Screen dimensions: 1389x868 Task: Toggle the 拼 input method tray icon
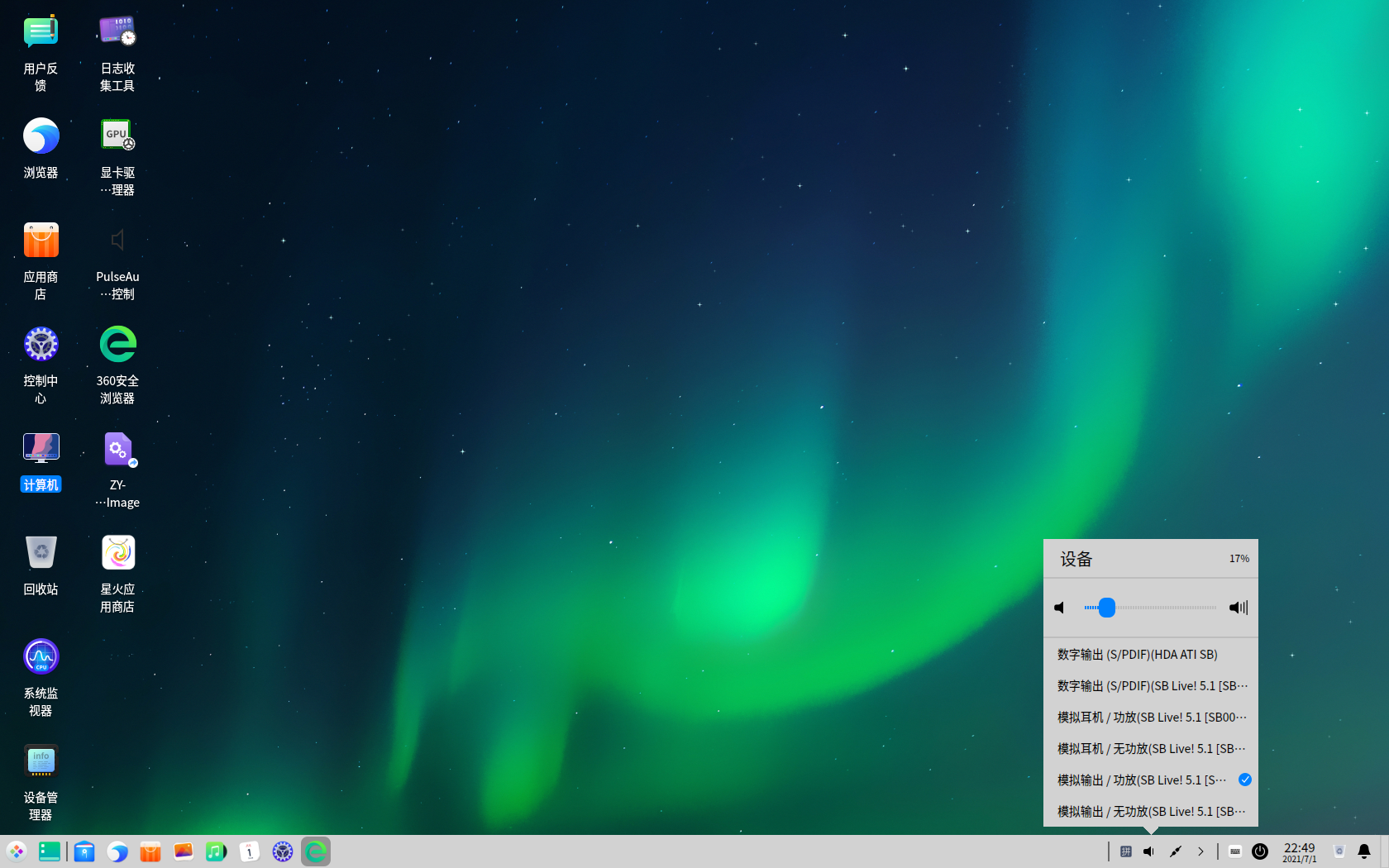(1125, 851)
